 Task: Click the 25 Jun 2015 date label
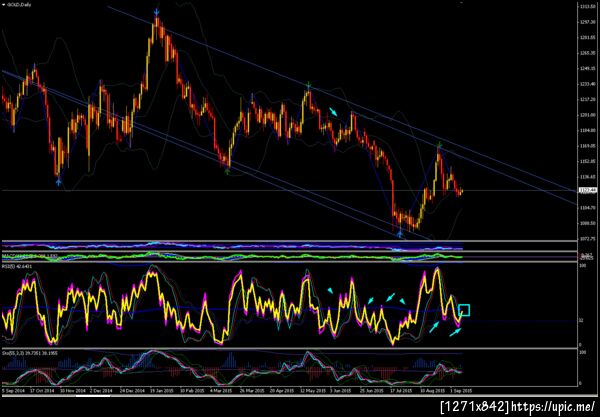pos(372,391)
